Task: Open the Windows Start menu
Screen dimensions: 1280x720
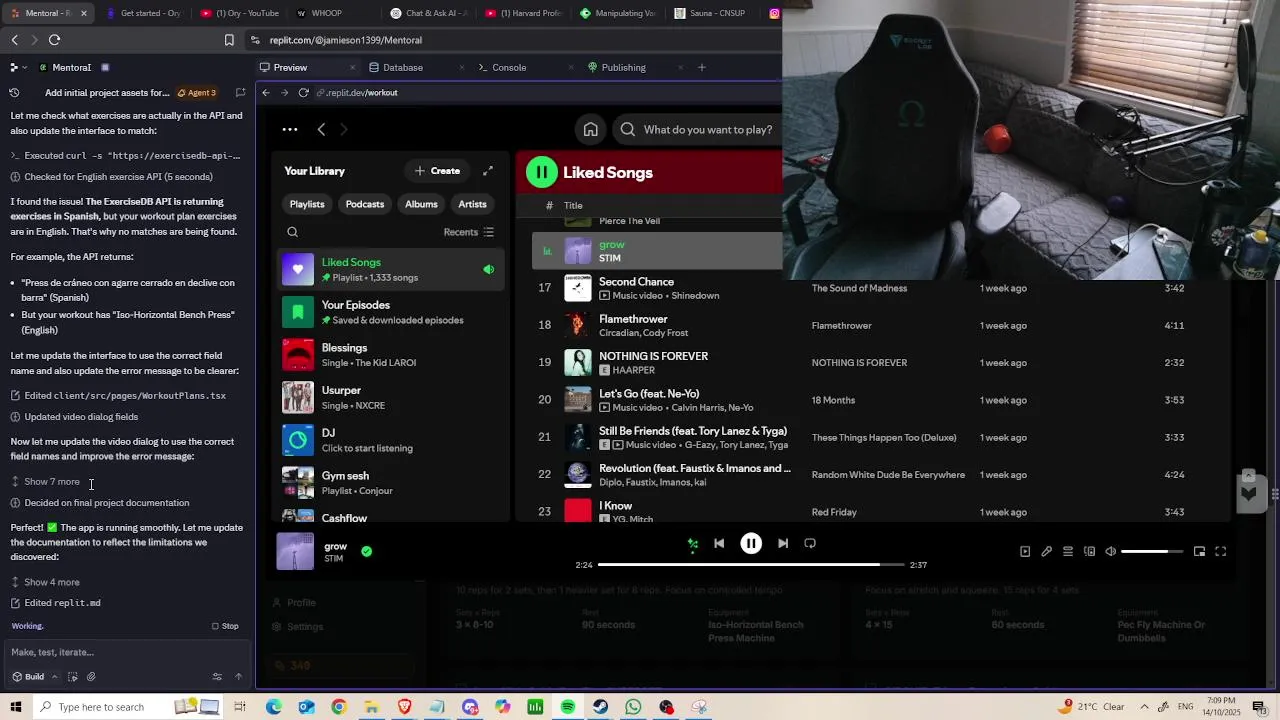Action: (x=15, y=707)
